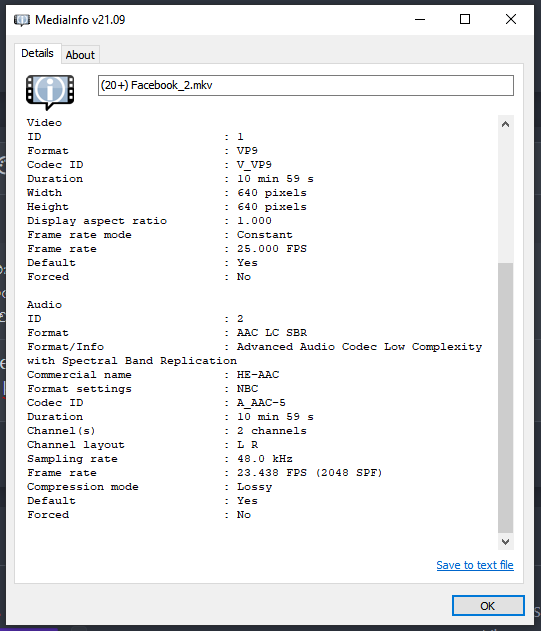Click the 'Format settings' label
This screenshot has width=541, height=631.
[79, 389]
